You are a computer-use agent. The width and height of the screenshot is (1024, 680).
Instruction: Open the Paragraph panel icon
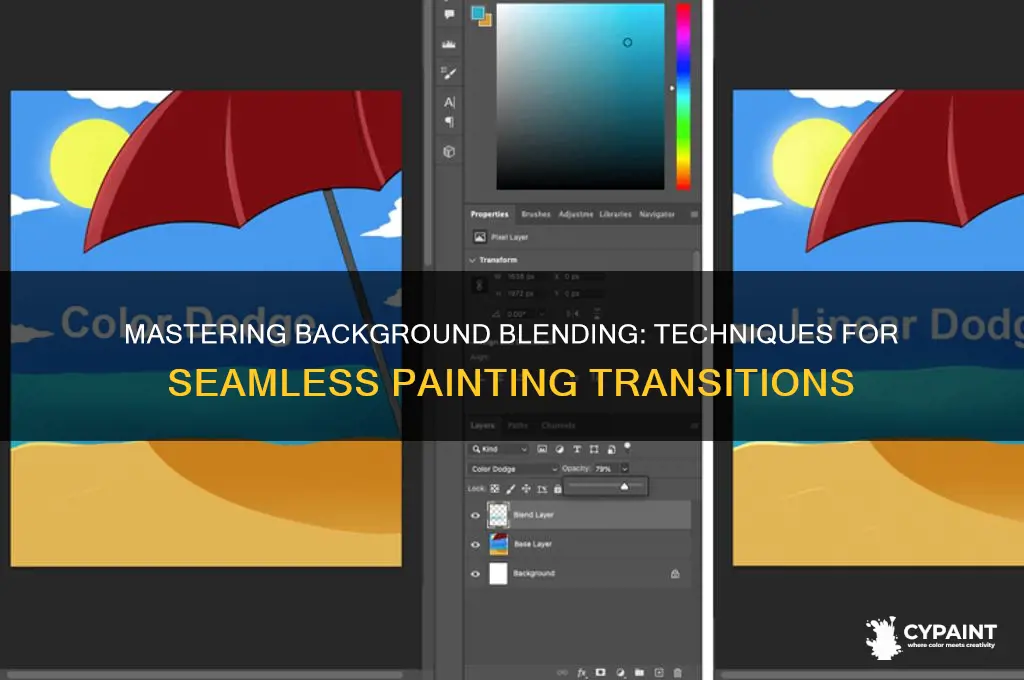coord(449,121)
